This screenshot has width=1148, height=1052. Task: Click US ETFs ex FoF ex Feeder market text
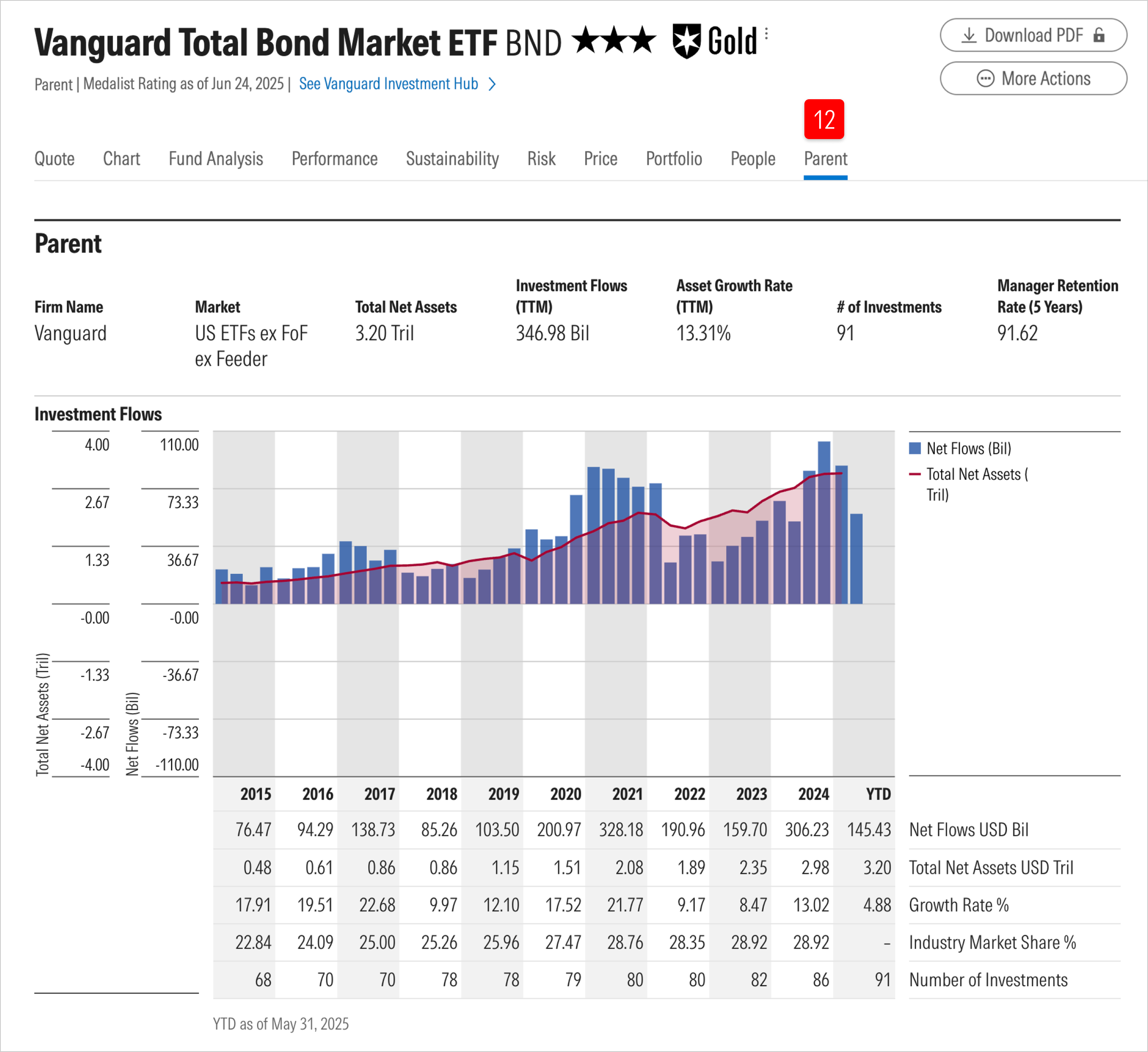click(251, 346)
